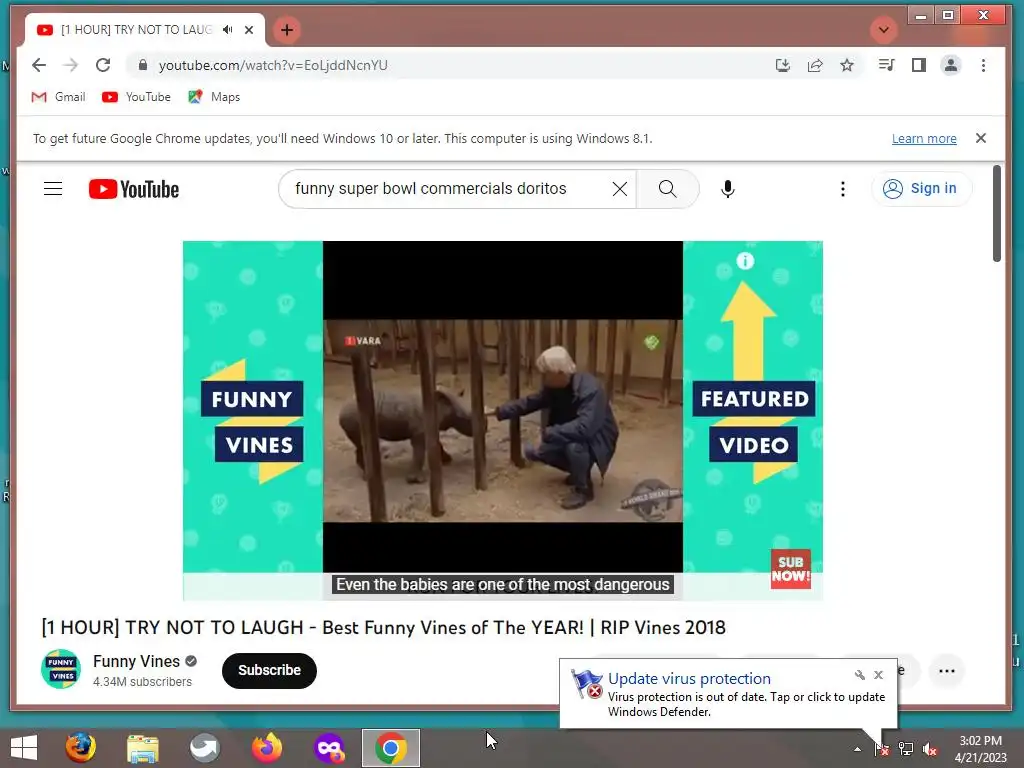The height and width of the screenshot is (768, 1024).
Task: Launch new Firefox flame icon
Action: pos(267,748)
